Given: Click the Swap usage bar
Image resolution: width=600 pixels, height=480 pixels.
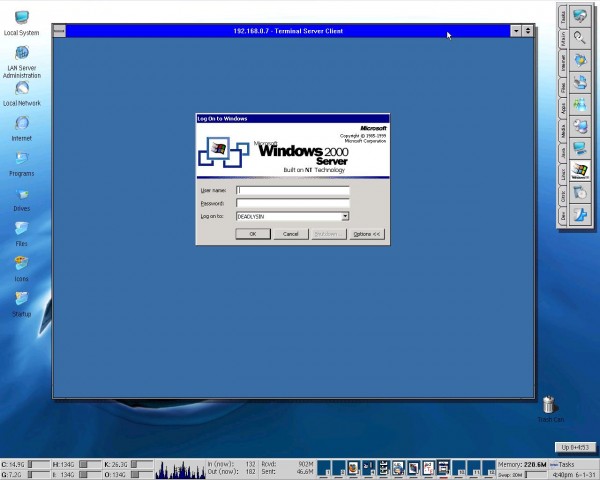Looking at the screenshot, I should [536, 475].
